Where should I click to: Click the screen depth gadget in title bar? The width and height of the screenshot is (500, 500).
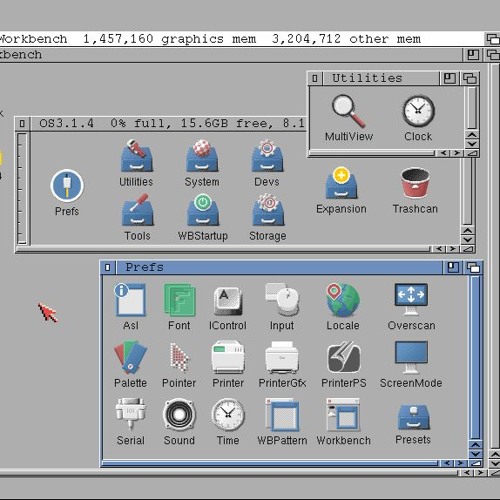pos(493,39)
